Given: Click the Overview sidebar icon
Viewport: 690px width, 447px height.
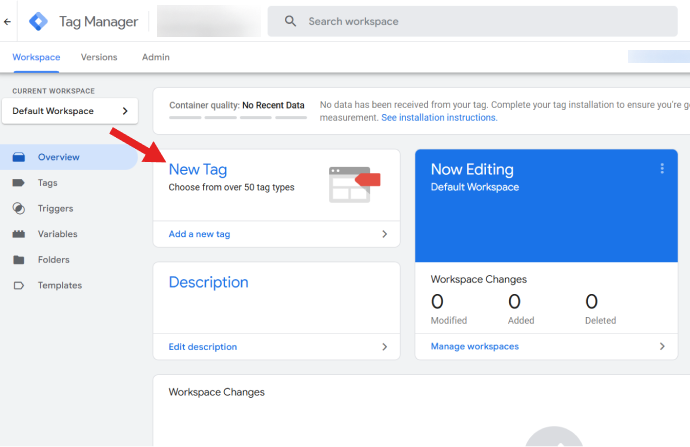Looking at the screenshot, I should (18, 157).
